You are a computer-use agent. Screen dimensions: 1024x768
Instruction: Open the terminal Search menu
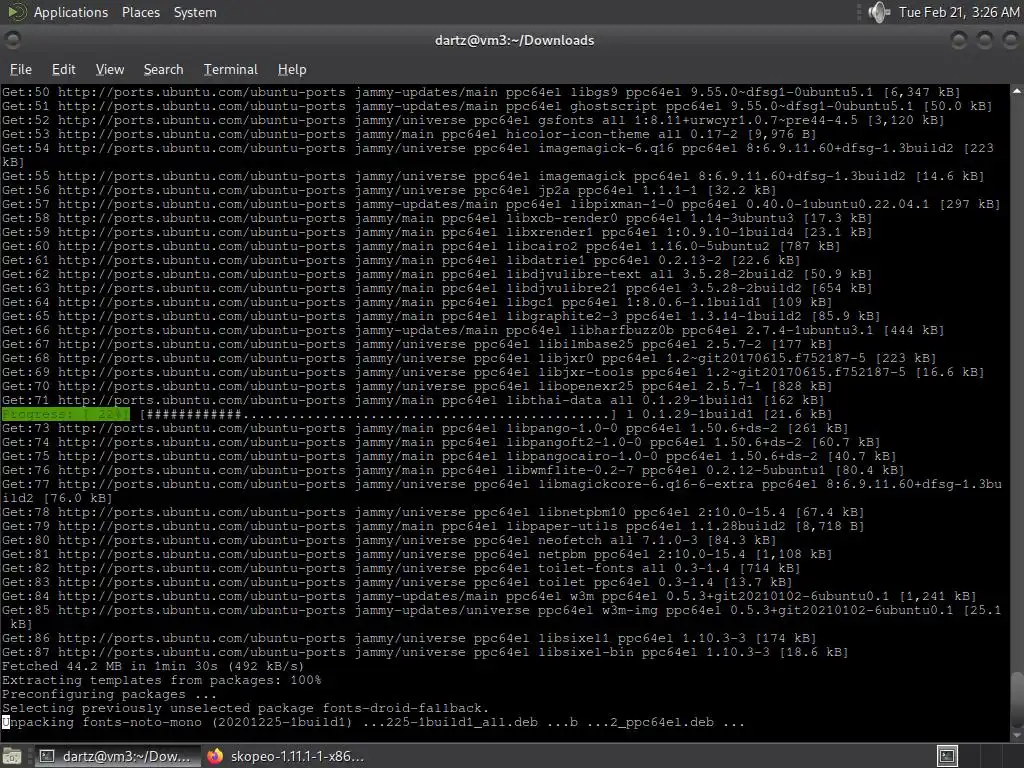163,69
